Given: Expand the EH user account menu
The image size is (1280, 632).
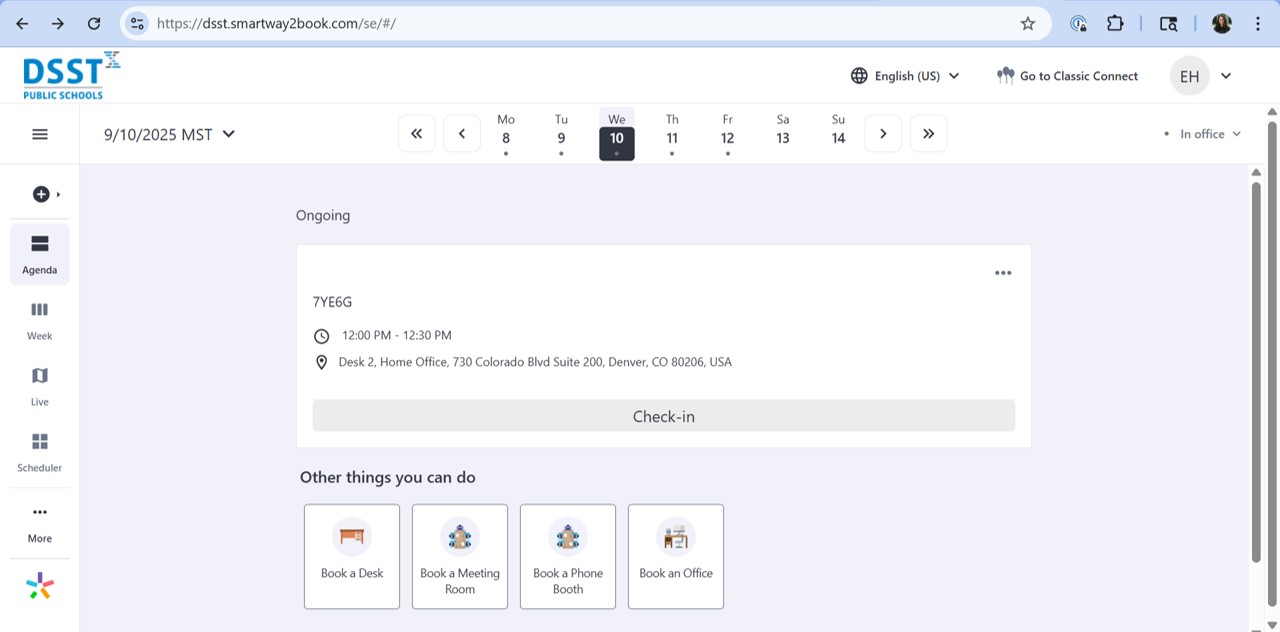Looking at the screenshot, I should [1226, 76].
